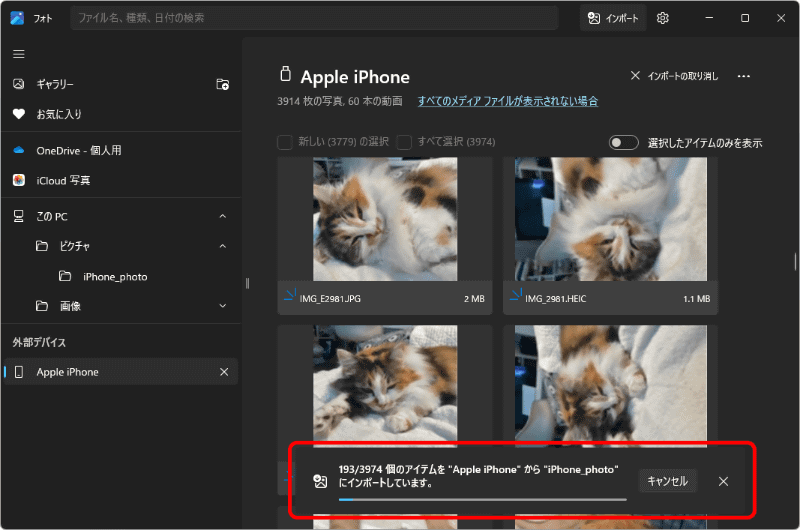The width and height of the screenshot is (800, 530).
Task: Click the add folder icon beside Gallery
Action: [x=222, y=84]
